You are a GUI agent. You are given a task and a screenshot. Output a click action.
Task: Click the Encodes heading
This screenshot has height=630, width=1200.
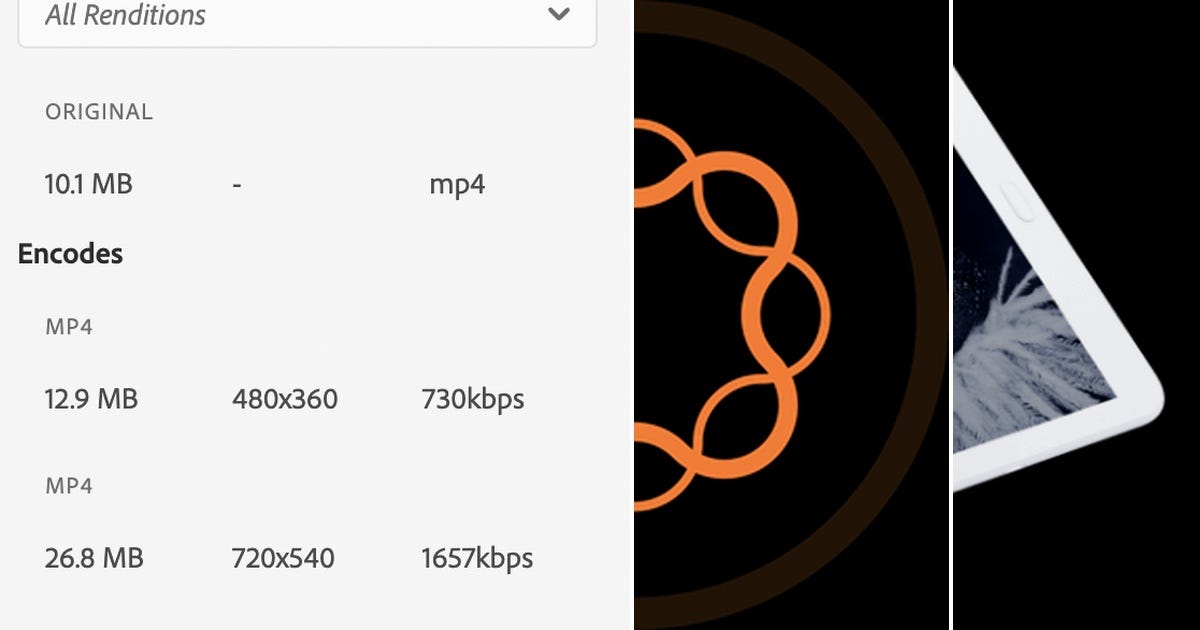point(70,254)
